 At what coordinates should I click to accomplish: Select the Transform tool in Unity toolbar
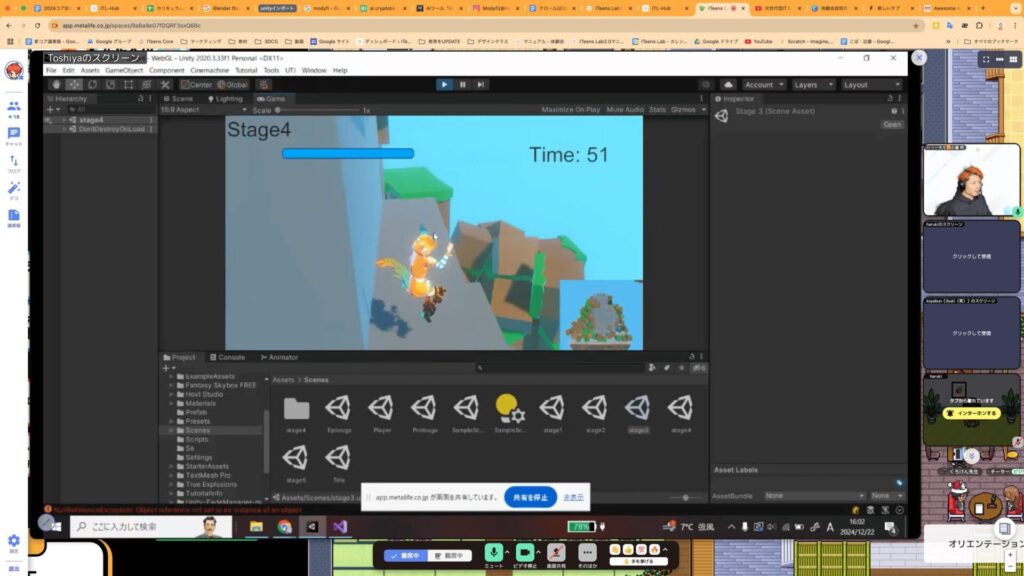pos(147,85)
